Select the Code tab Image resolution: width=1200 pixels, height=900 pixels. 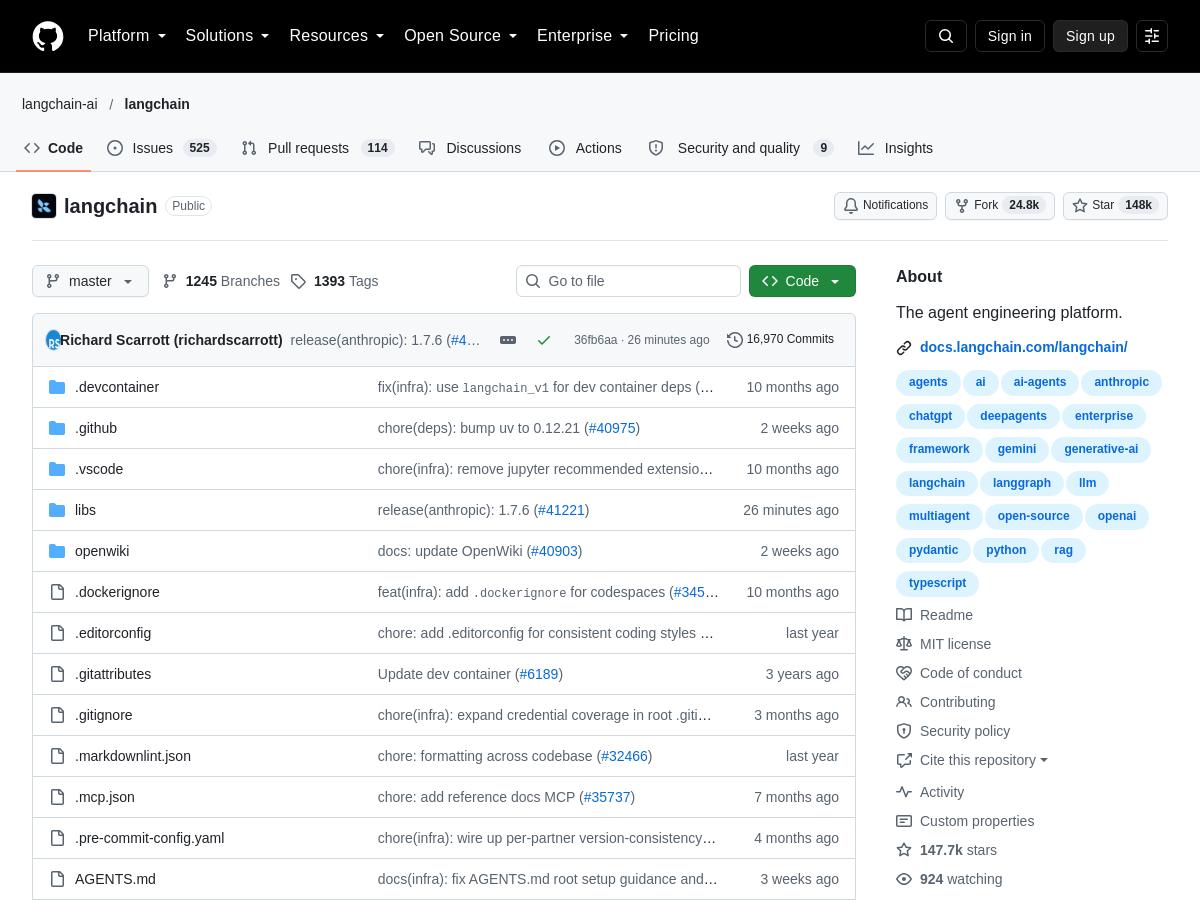click(x=54, y=148)
